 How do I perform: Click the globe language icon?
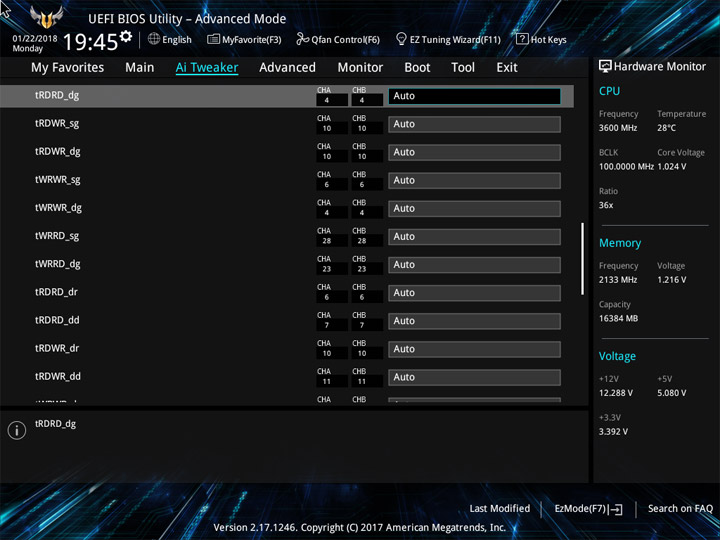(x=154, y=39)
